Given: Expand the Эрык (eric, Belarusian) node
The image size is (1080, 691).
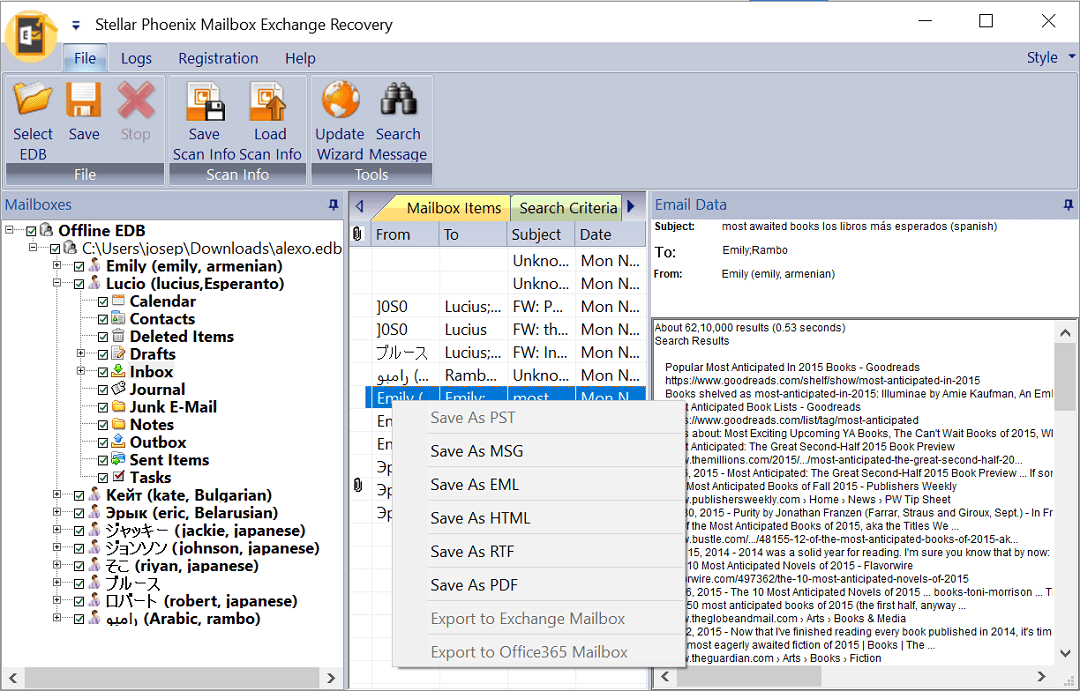Looking at the screenshot, I should (57, 512).
